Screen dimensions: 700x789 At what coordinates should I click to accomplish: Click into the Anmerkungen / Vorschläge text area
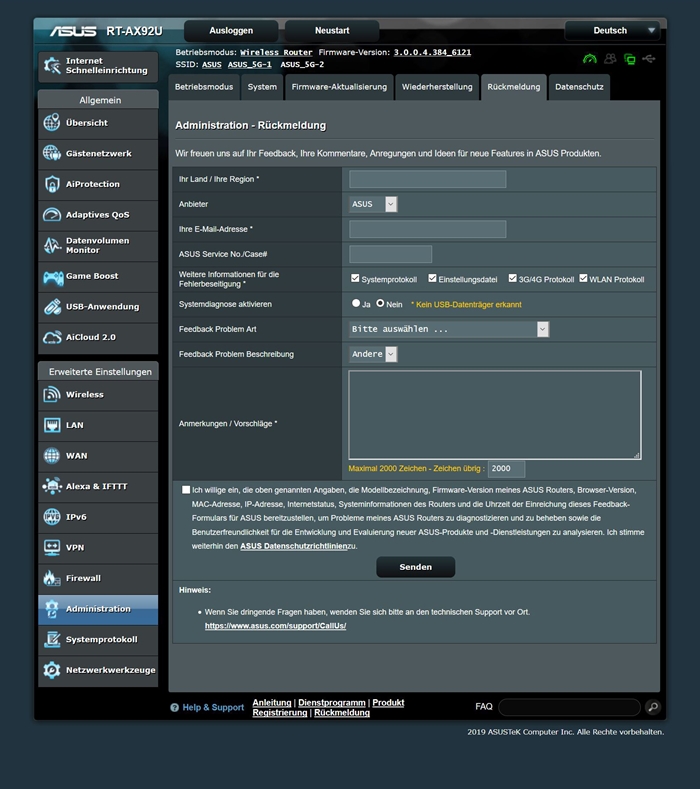(495, 415)
